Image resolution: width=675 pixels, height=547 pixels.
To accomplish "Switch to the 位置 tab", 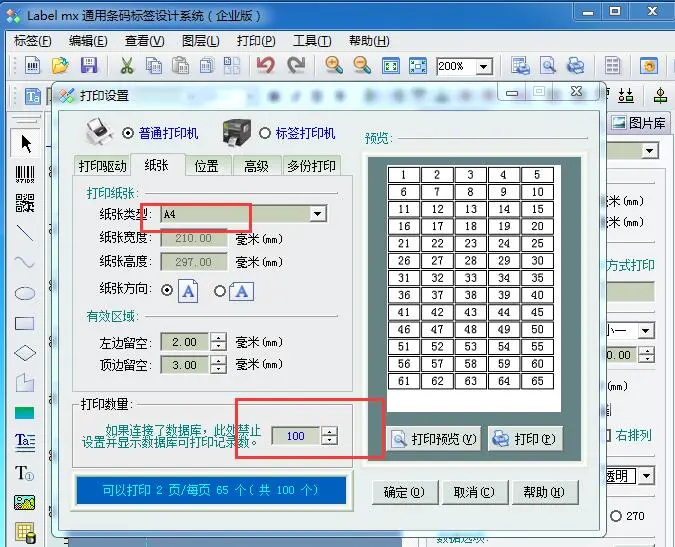I will tap(207, 166).
